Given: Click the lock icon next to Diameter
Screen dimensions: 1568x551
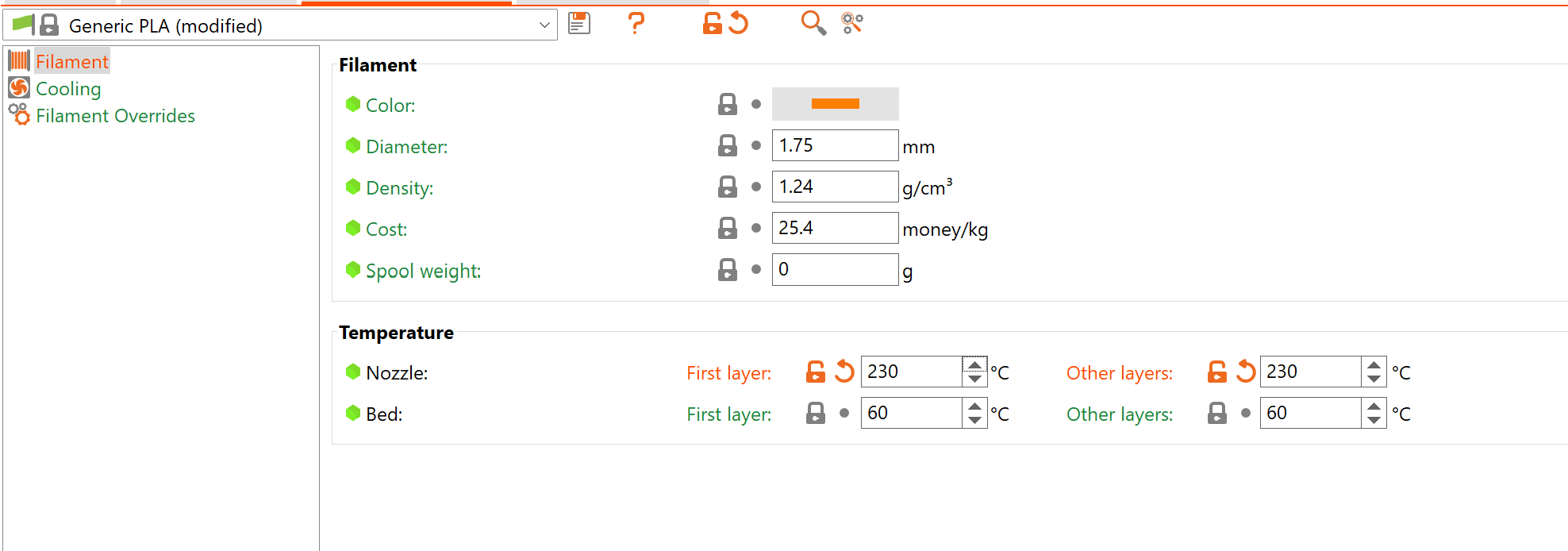Looking at the screenshot, I should (x=728, y=145).
